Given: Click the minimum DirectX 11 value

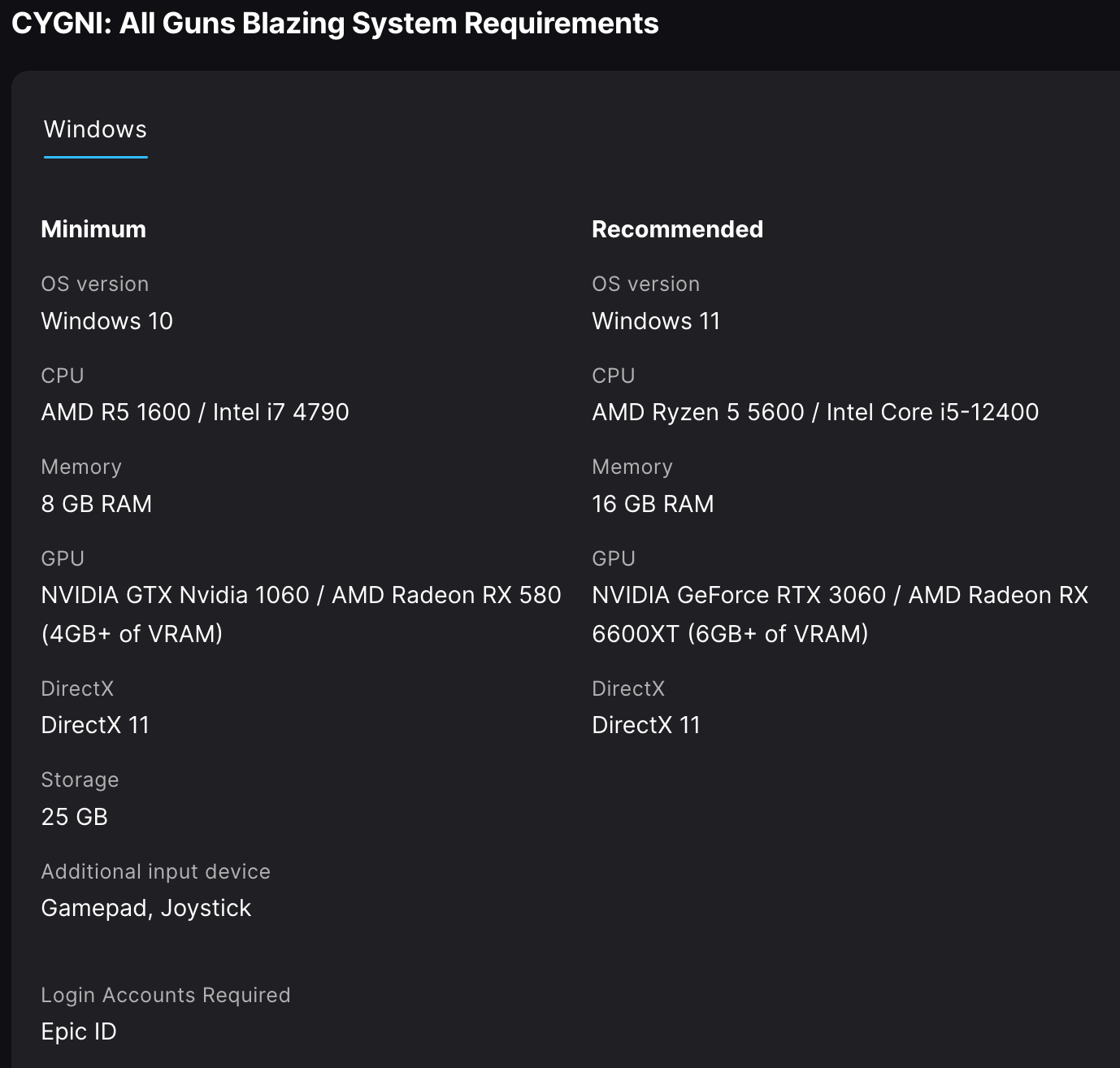Looking at the screenshot, I should click(x=95, y=725).
